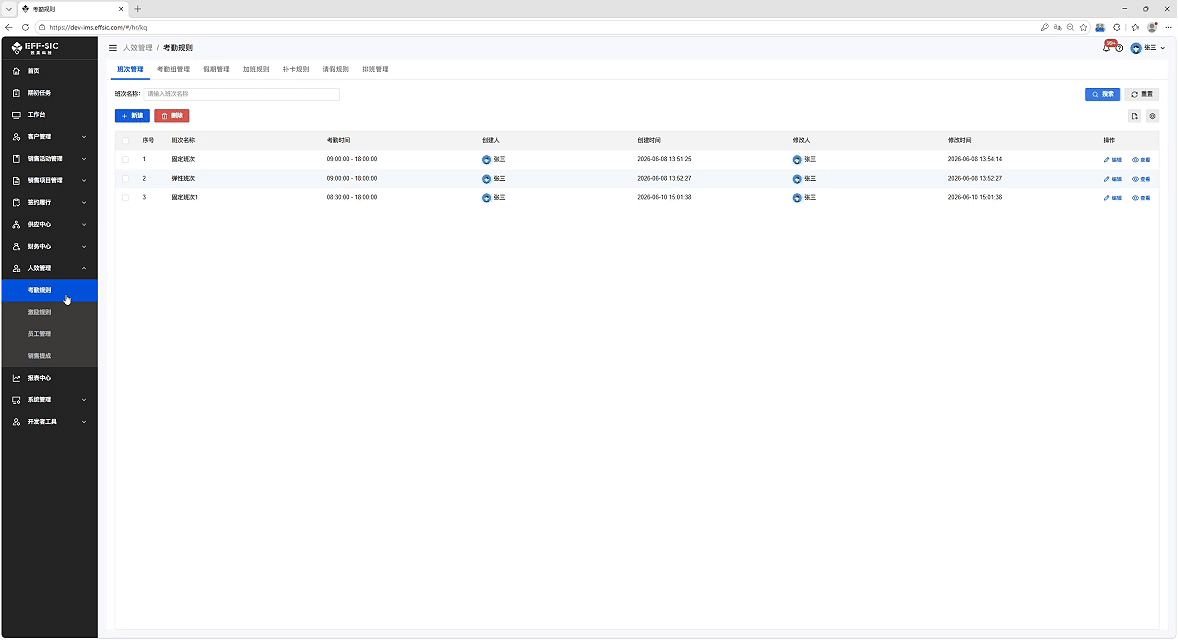Open the browser three-dot settings menu

(1168, 27)
